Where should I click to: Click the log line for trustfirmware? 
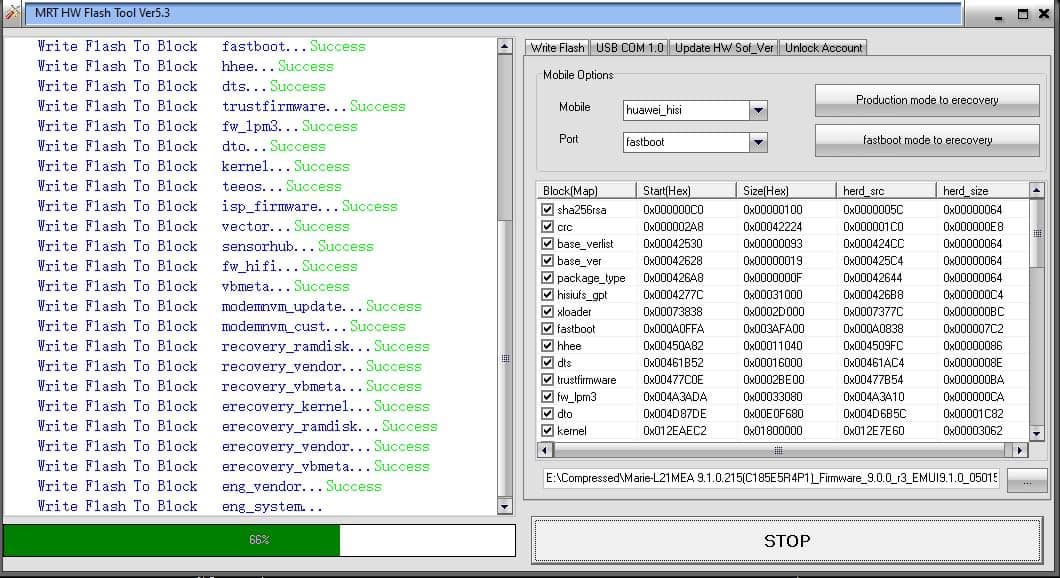[221, 106]
